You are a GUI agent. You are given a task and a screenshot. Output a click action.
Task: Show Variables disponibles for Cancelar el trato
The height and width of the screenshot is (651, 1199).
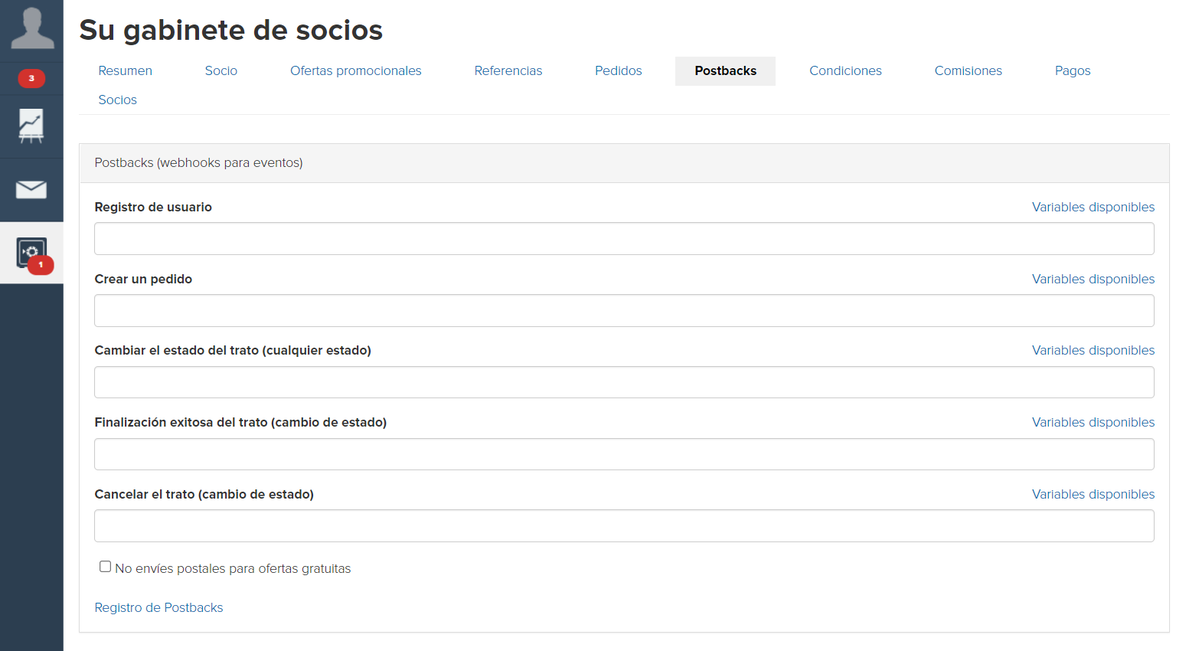[x=1093, y=493]
